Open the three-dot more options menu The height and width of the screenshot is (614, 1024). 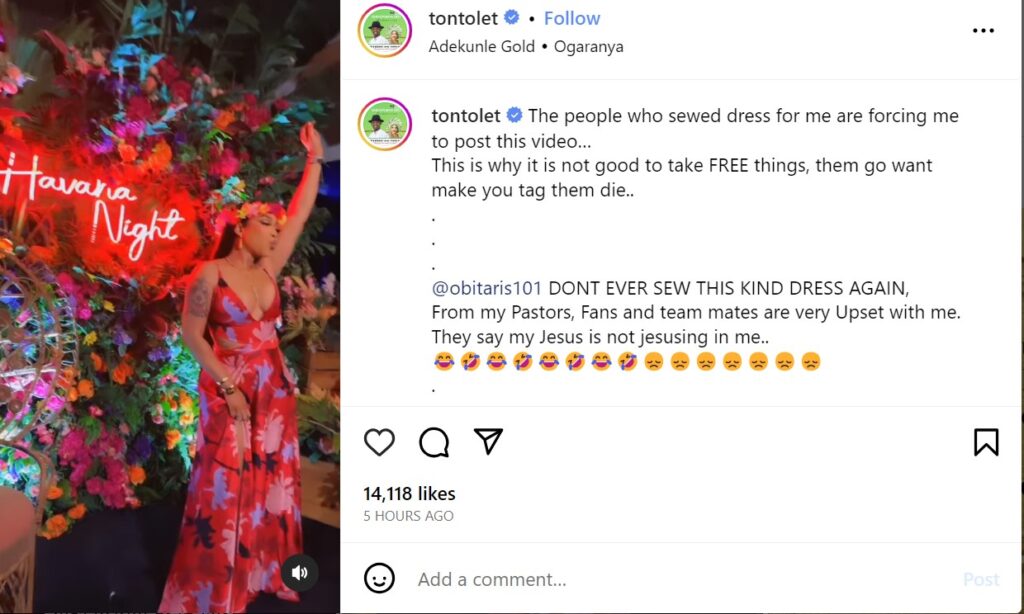tap(984, 31)
